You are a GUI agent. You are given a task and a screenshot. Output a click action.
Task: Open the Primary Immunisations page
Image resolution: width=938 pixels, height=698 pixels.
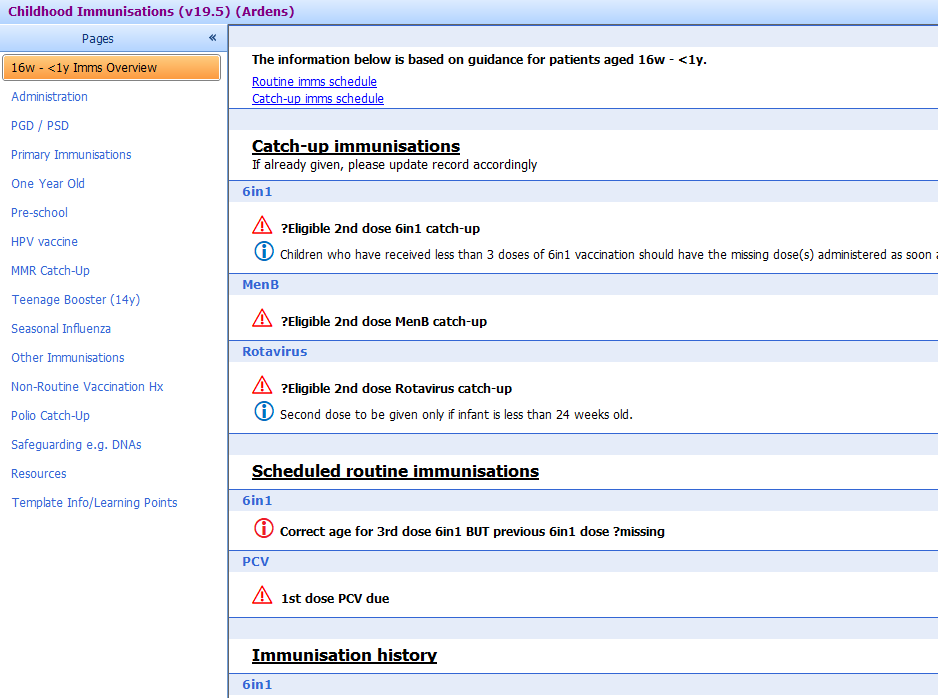tap(71, 154)
